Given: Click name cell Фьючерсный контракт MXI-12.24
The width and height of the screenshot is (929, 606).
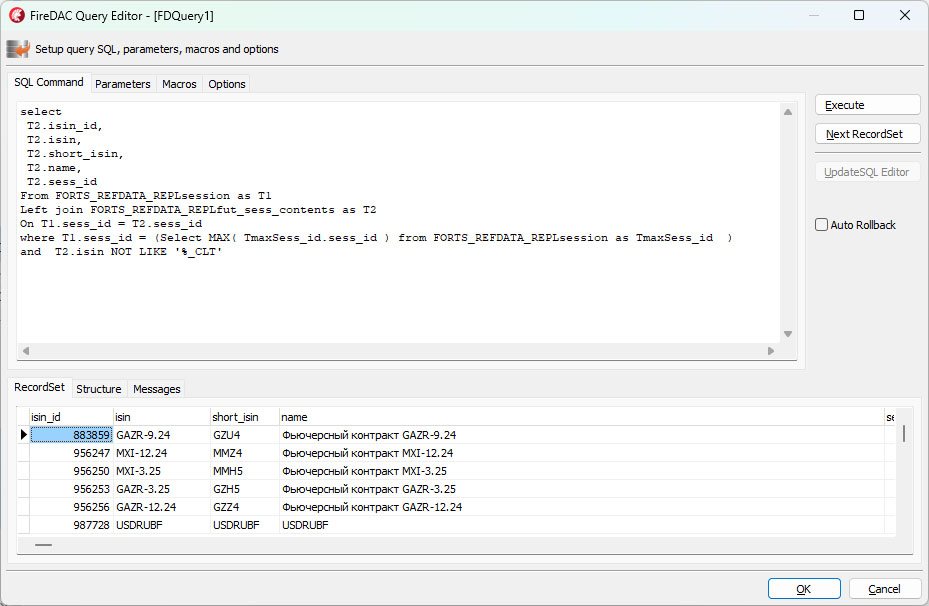Looking at the screenshot, I should (581, 453).
